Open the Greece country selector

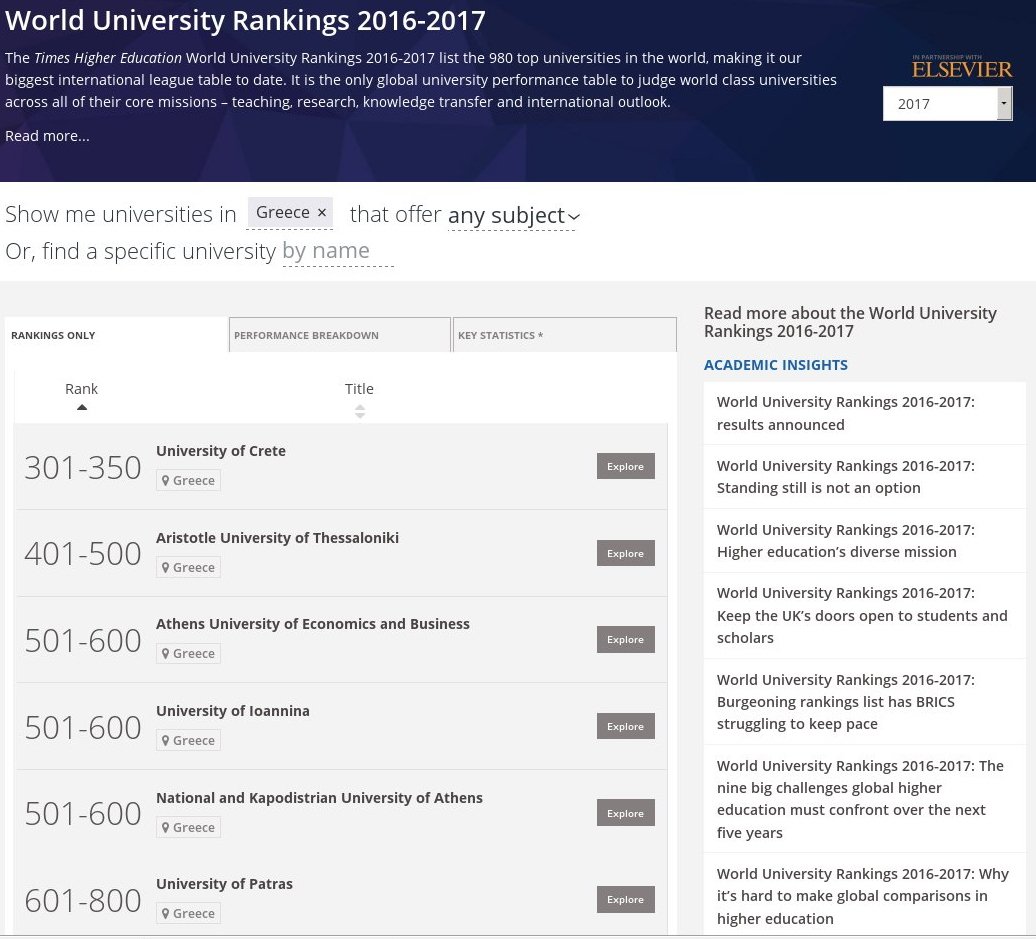[x=283, y=213]
